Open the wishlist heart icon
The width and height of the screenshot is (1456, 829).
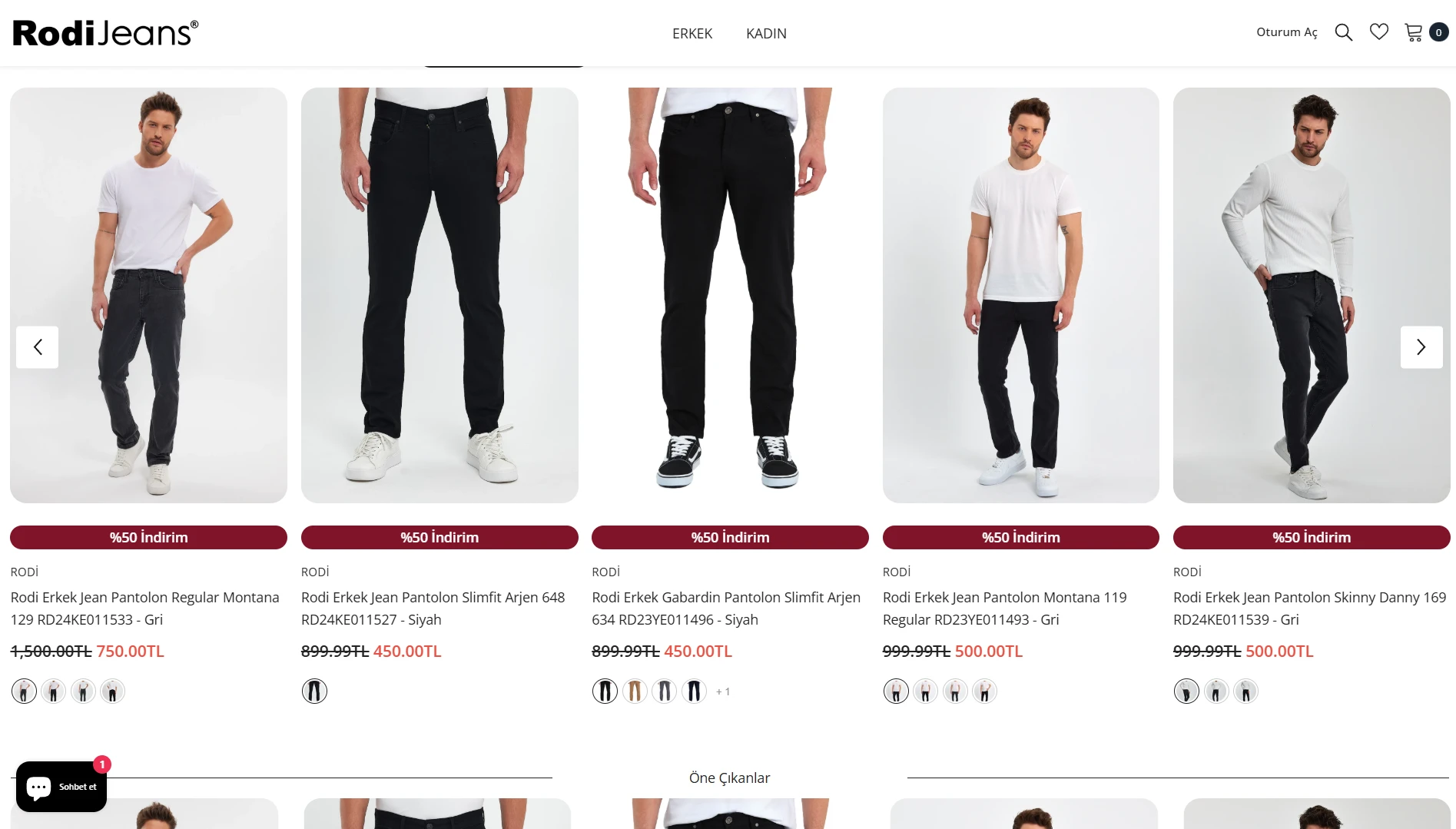(1379, 32)
